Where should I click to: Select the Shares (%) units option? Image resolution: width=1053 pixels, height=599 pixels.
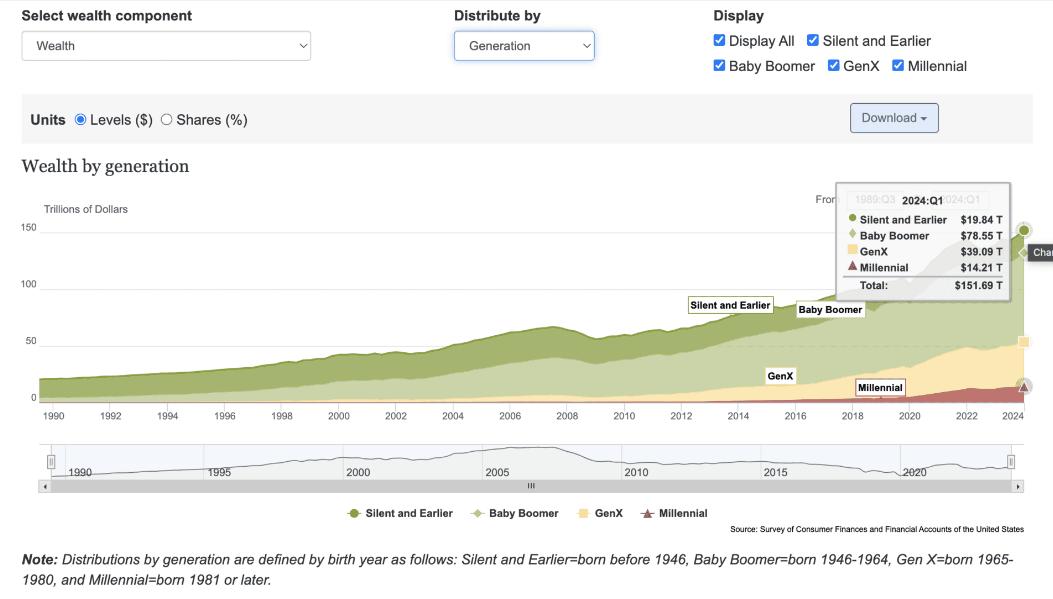167,120
